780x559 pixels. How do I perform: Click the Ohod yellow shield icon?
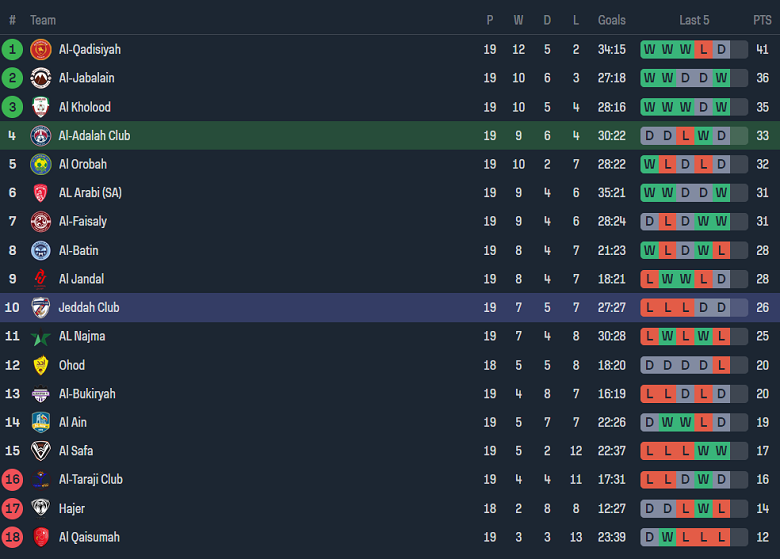pos(40,365)
